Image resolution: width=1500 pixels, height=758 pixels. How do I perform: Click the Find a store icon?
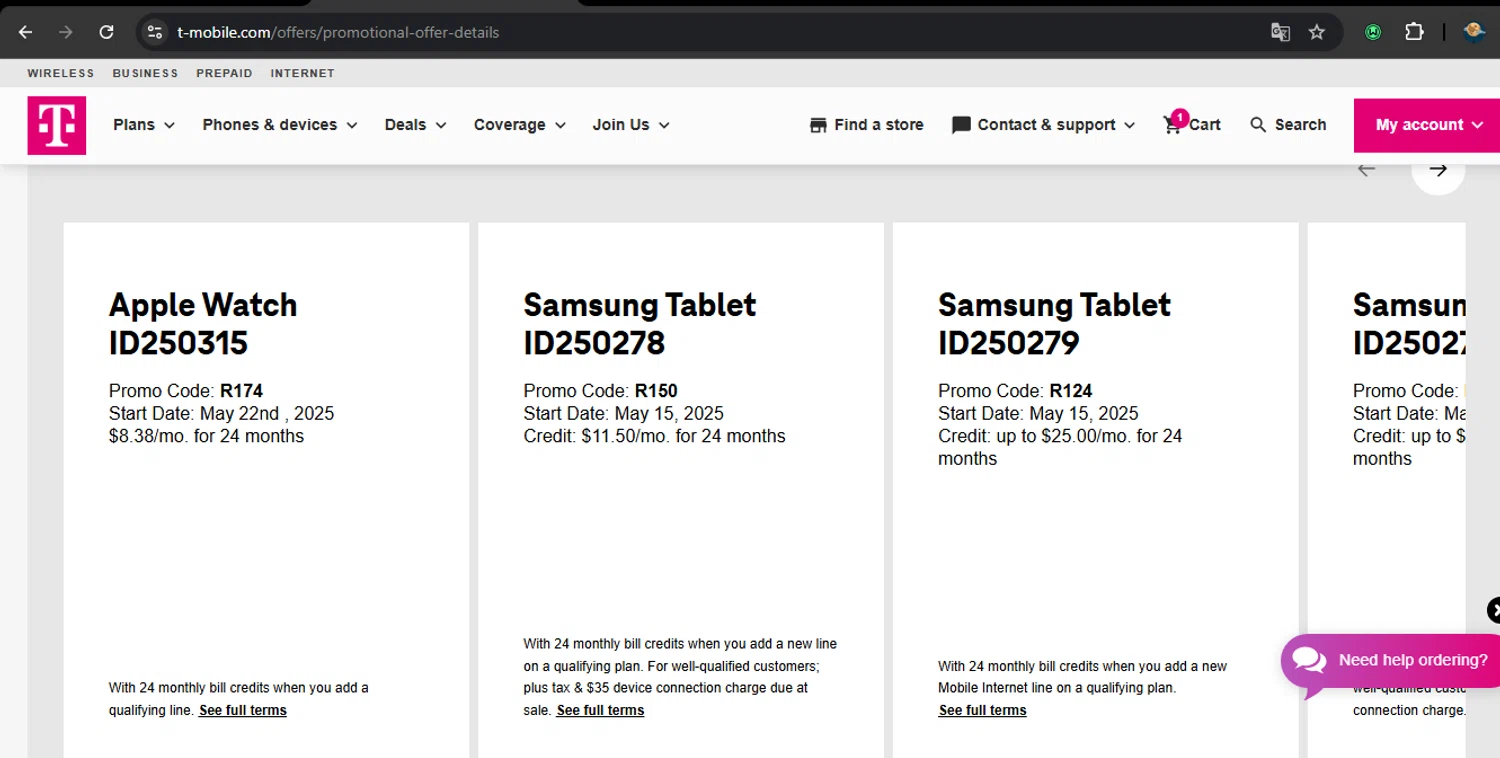pos(818,125)
